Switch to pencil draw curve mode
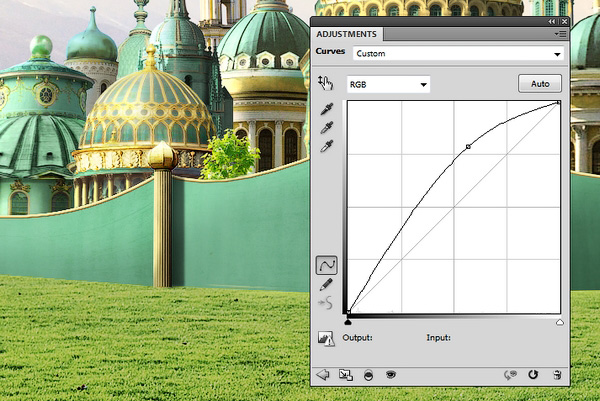 click(x=326, y=285)
